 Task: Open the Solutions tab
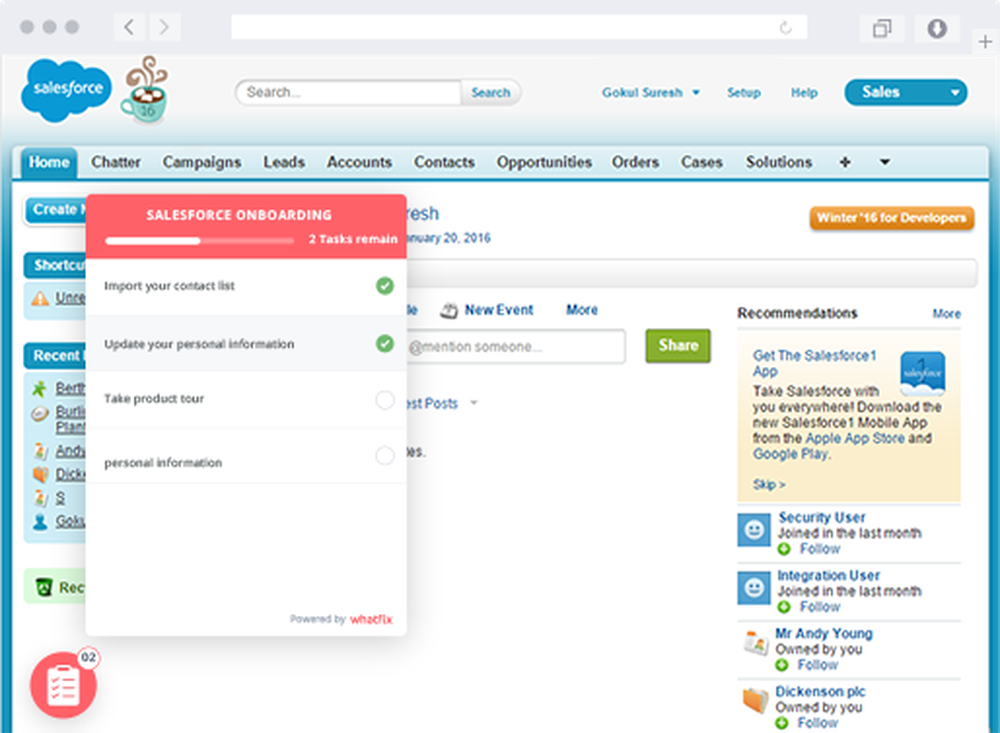coord(779,162)
